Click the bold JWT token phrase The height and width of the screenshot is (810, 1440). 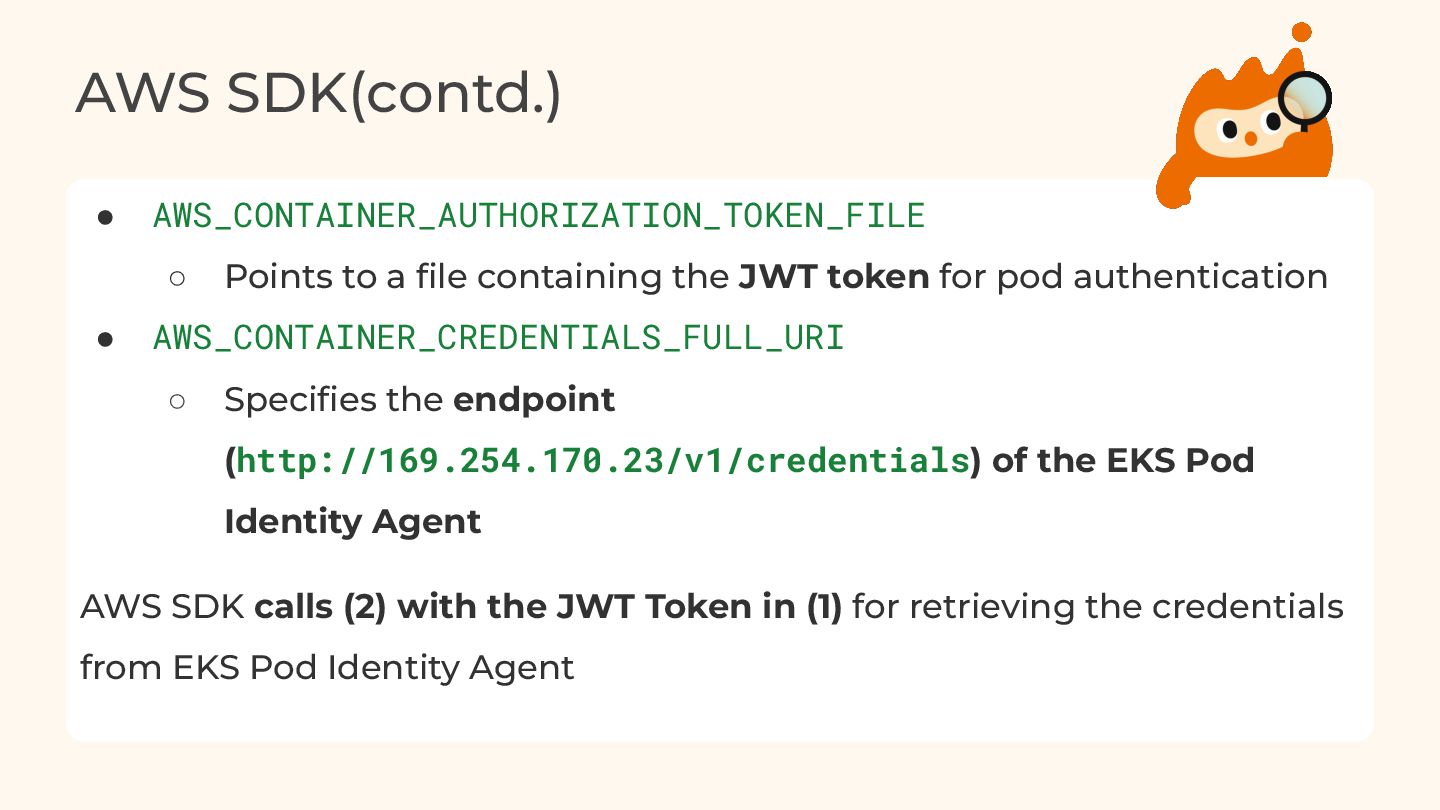click(x=834, y=277)
